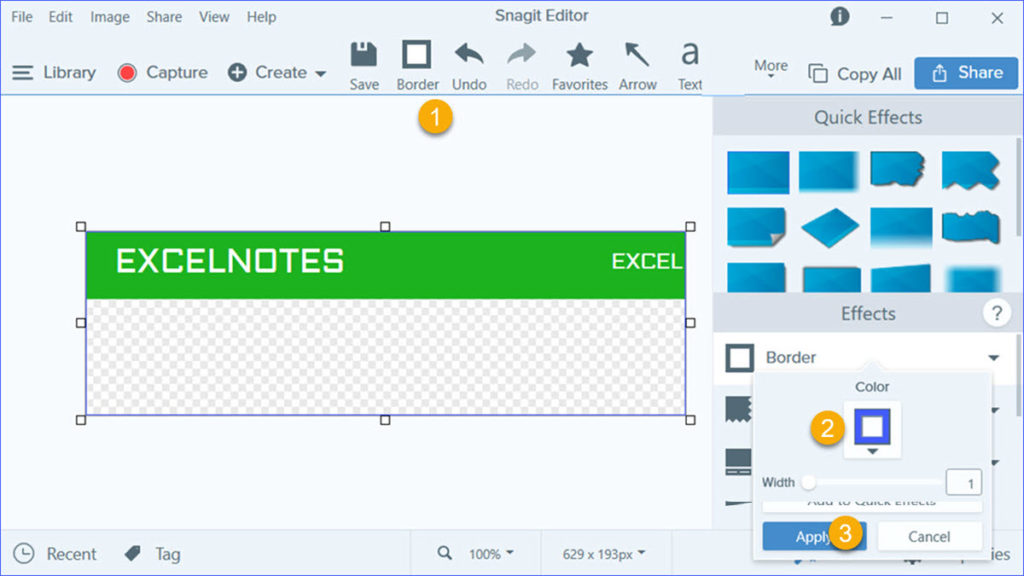Screen dimensions: 1024x576
Task: Click the Effects help question mark
Action: point(997,313)
